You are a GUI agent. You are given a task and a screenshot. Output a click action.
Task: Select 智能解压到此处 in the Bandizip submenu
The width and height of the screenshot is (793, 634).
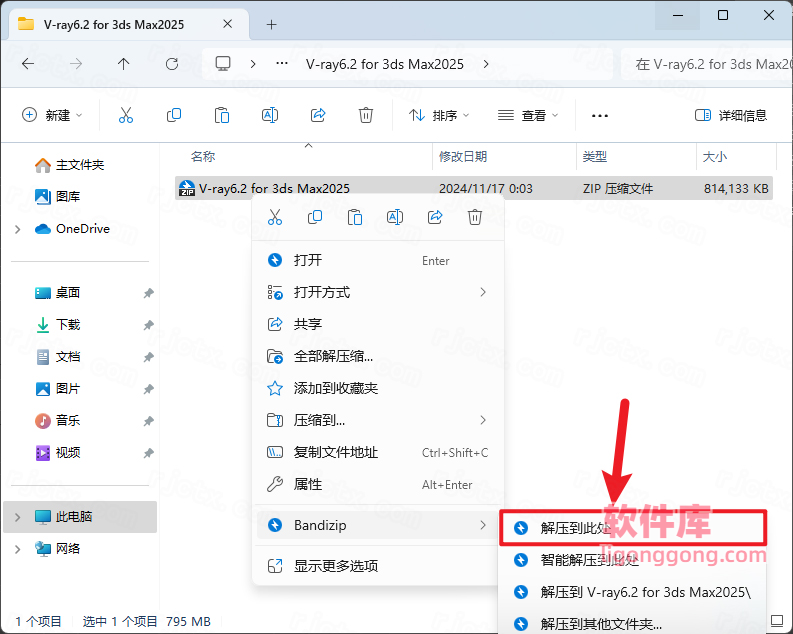coord(633,560)
